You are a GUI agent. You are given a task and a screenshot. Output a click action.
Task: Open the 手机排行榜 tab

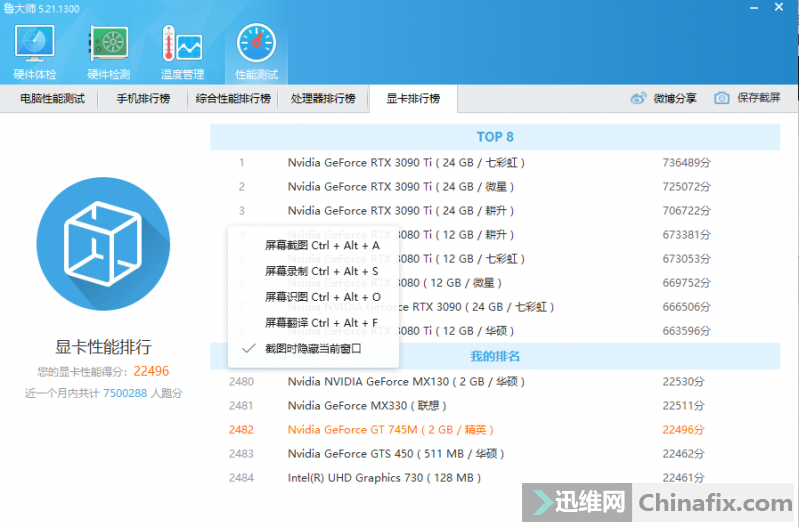tap(143, 99)
